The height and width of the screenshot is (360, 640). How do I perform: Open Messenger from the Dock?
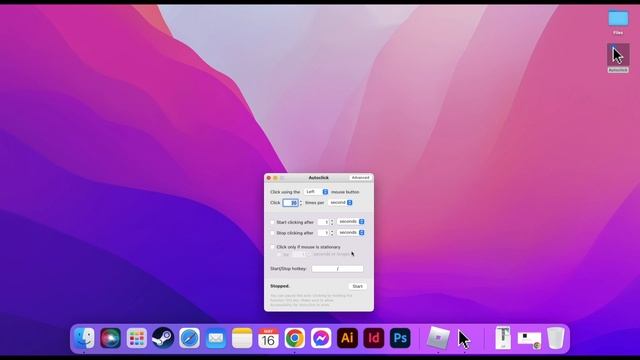(x=321, y=338)
